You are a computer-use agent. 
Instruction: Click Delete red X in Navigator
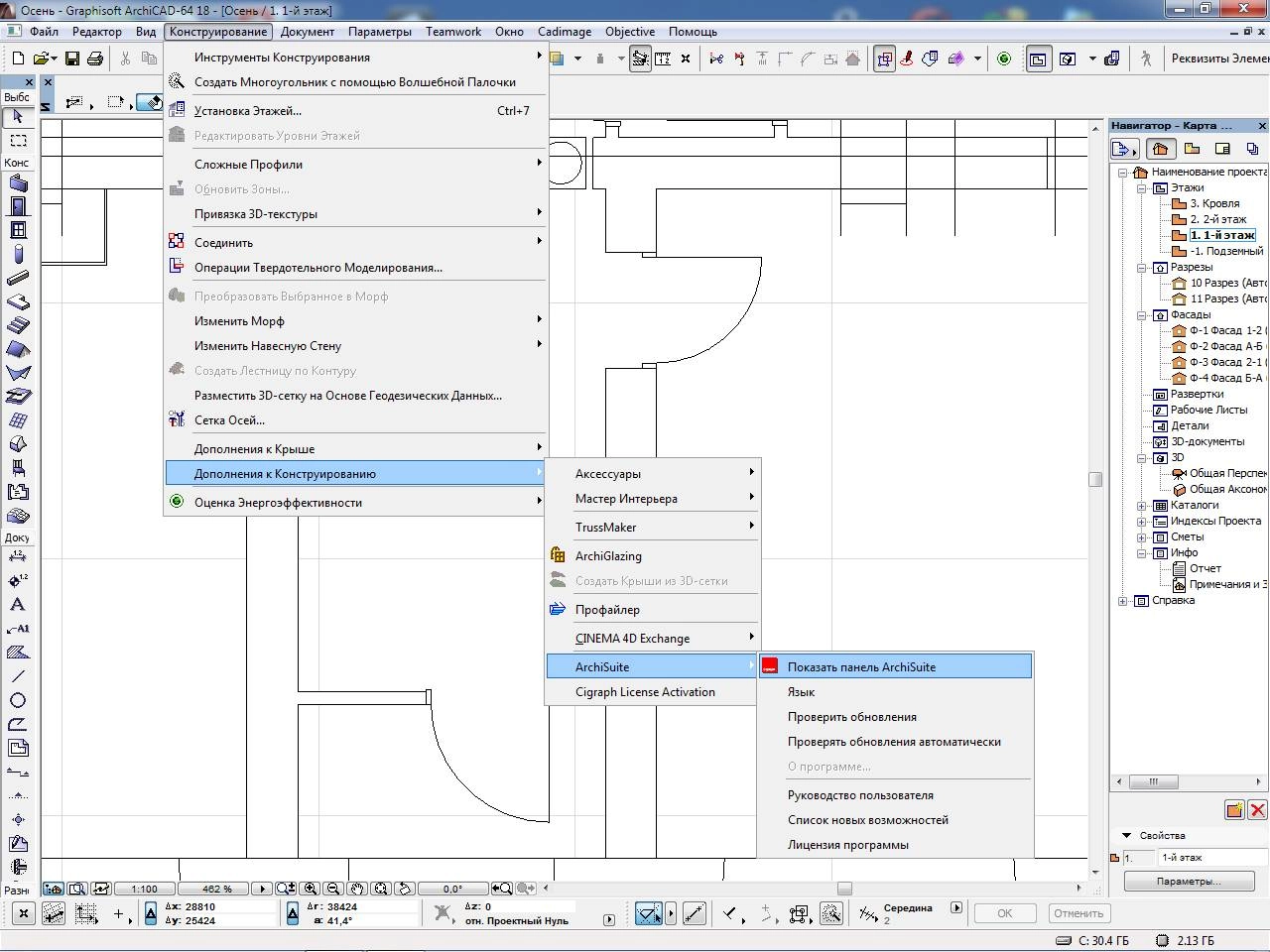pyautogui.click(x=1257, y=810)
